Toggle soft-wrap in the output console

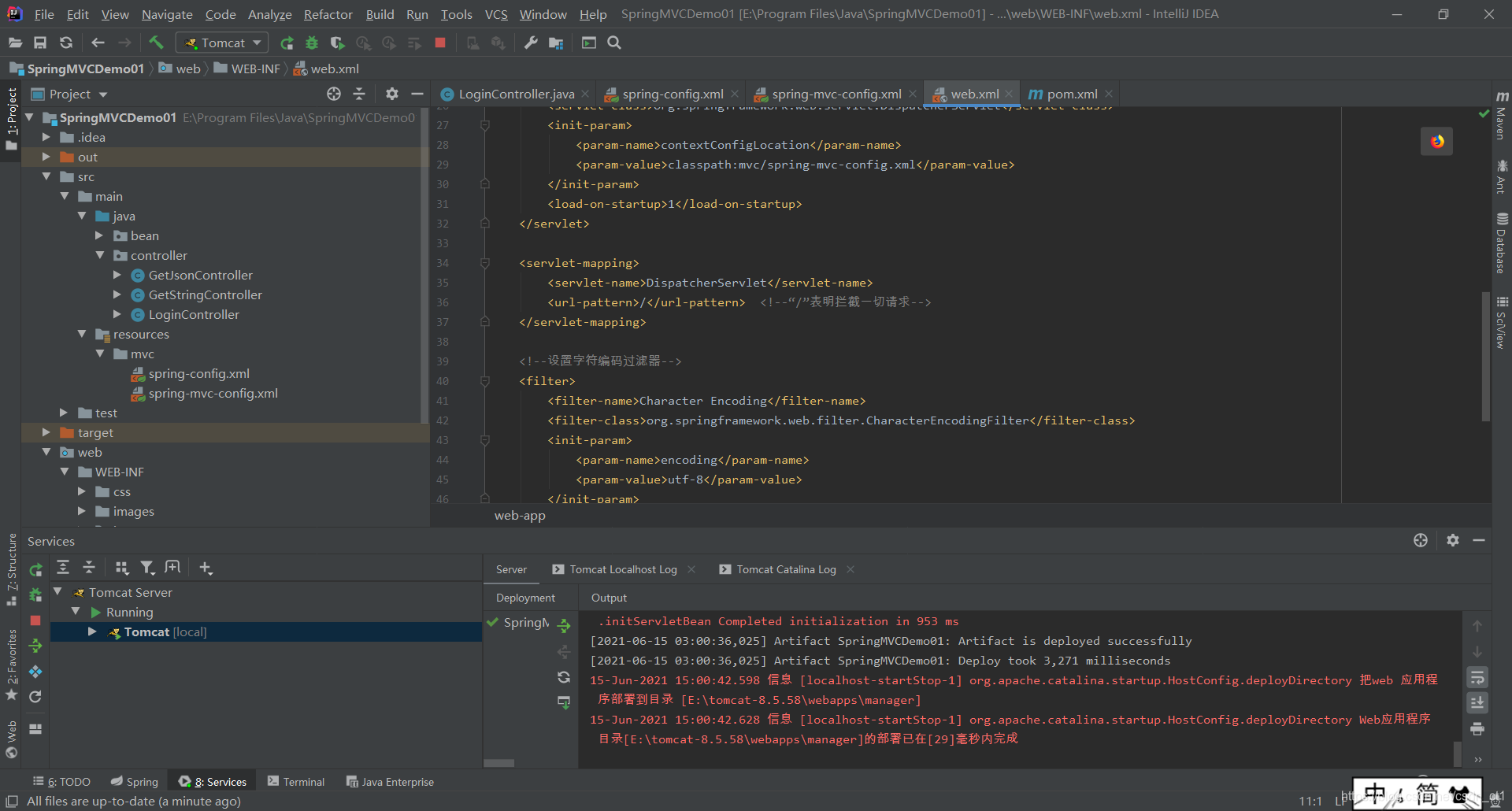(1477, 676)
